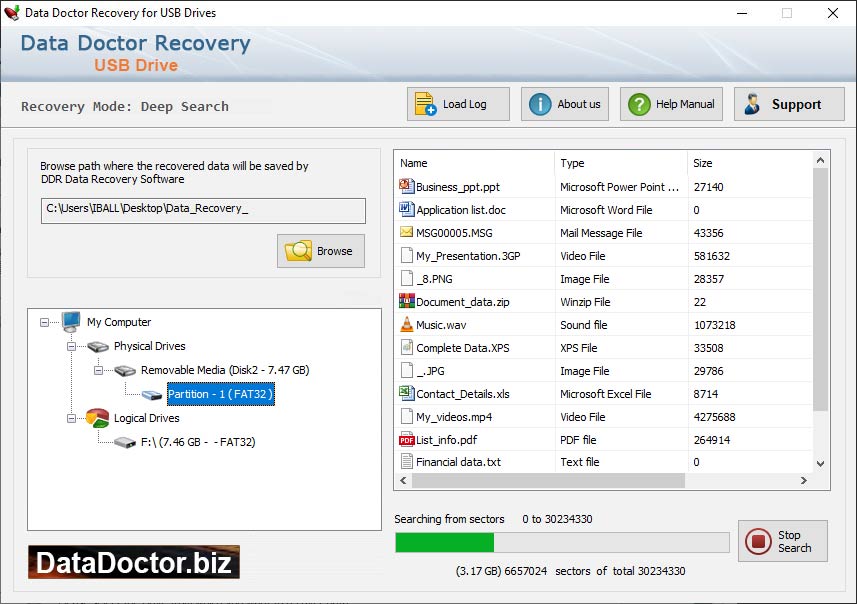
Task: Click the WinRAR icon for Document_data.zip
Action: [406, 301]
